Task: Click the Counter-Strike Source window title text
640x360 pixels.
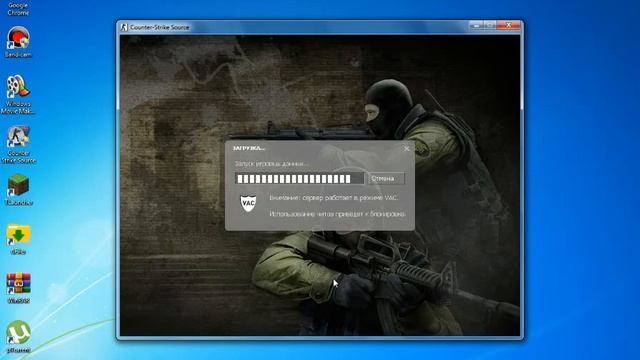Action: pos(160,27)
